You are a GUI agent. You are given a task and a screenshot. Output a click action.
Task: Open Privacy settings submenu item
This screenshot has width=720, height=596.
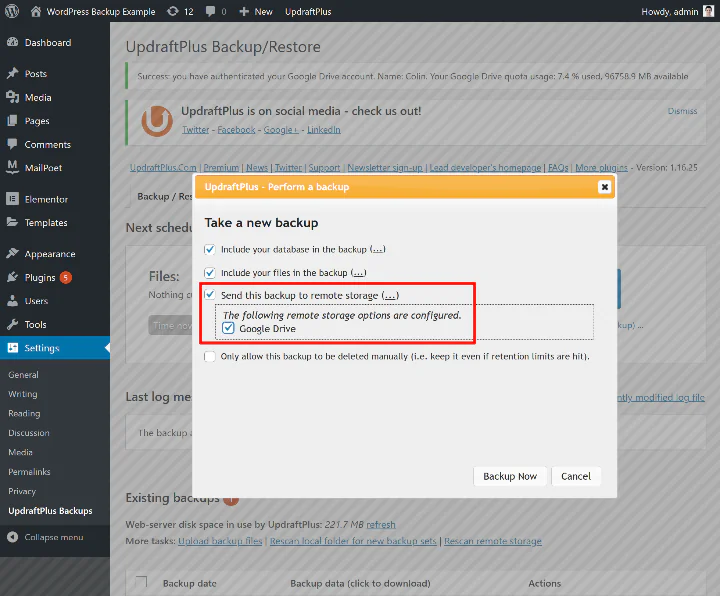(x=22, y=491)
